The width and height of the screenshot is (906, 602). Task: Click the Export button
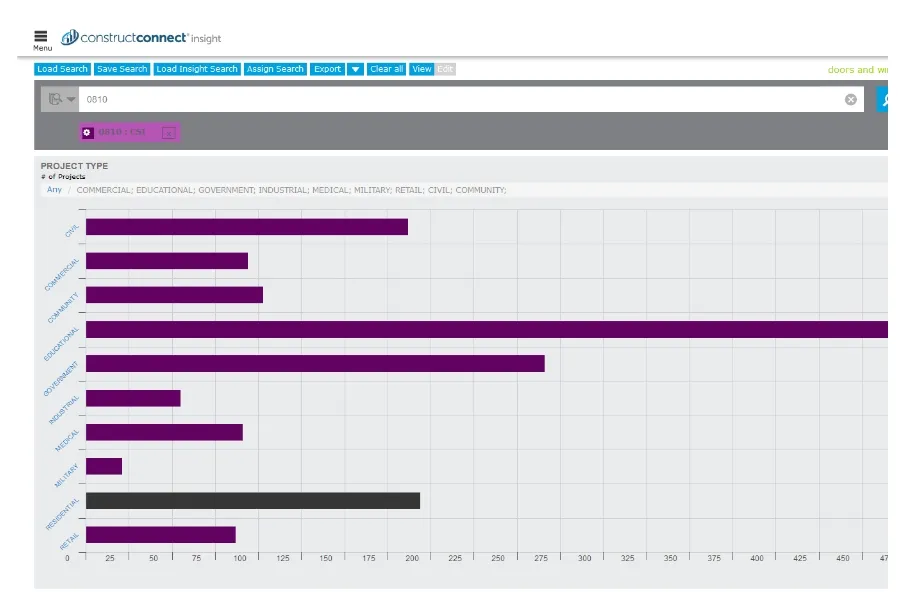tap(328, 69)
